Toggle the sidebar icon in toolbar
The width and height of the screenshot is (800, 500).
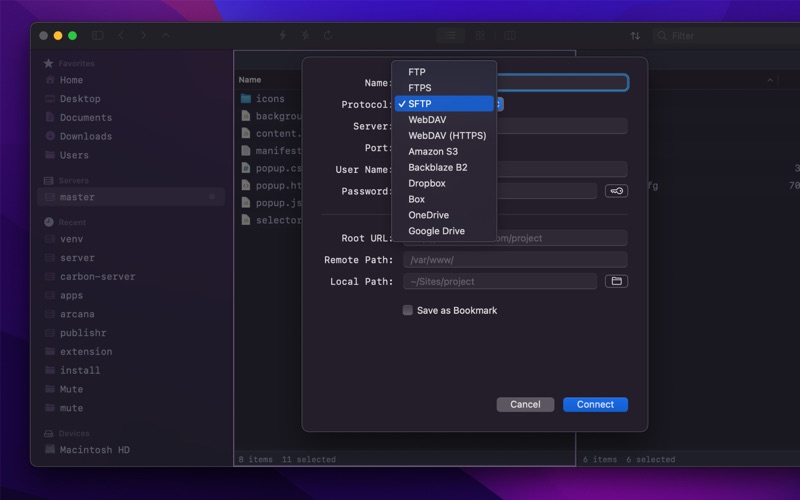97,35
